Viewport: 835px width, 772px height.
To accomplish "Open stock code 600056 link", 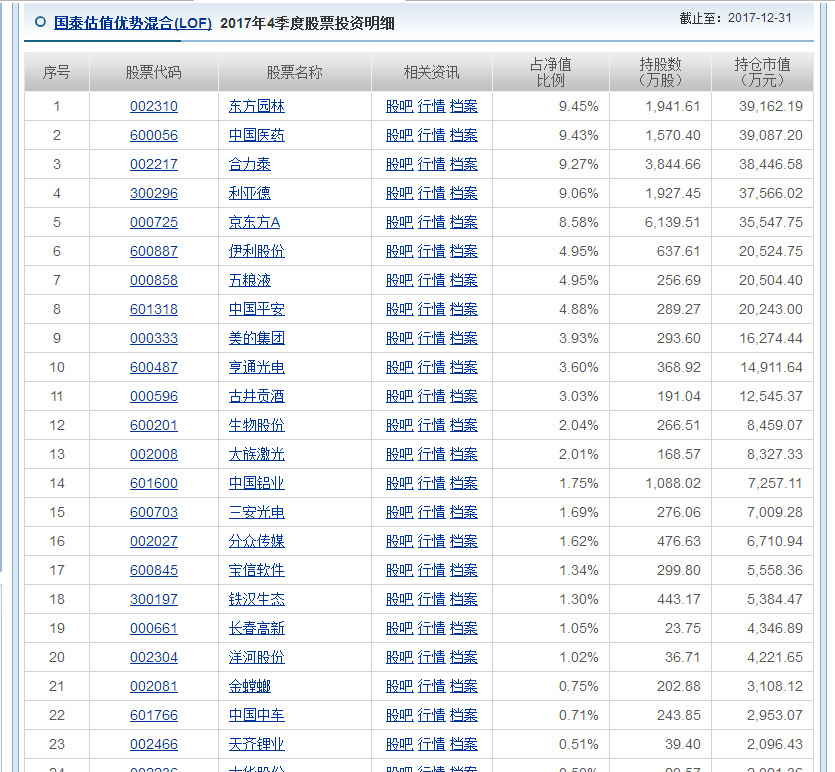I will pyautogui.click(x=154, y=135).
